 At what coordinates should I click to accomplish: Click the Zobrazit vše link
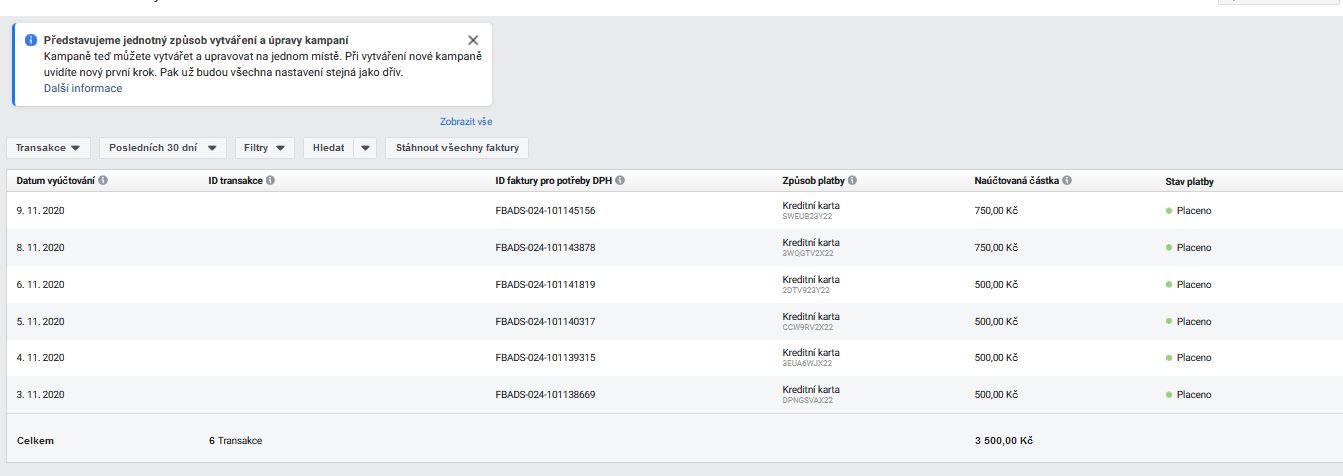pyautogui.click(x=466, y=122)
